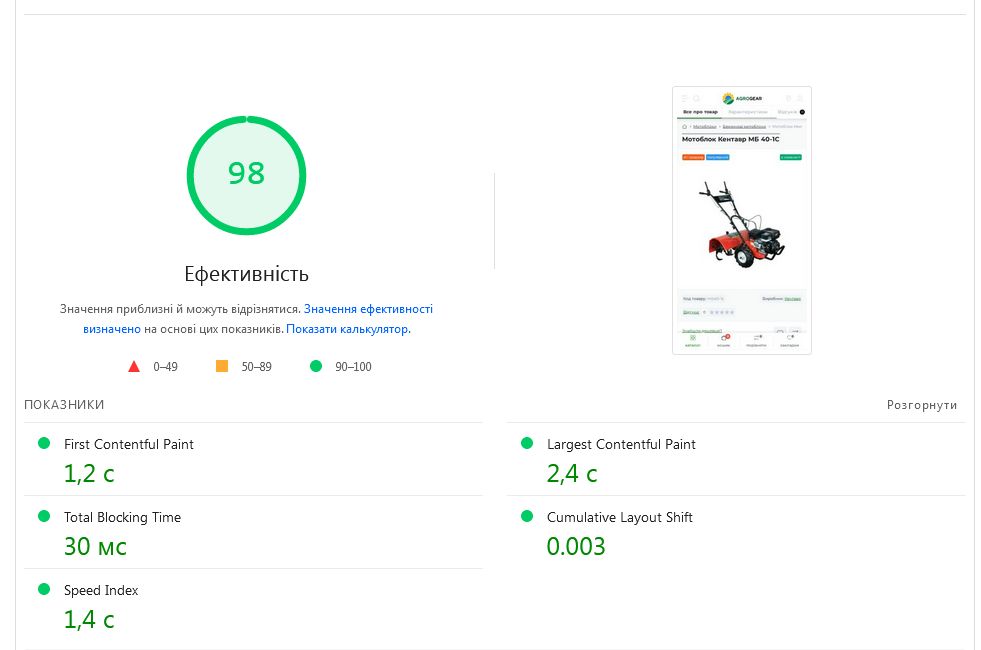Viewport: 981px width, 650px height.
Task: Click the green dot beside Largest Contentful Paint
Action: point(527,443)
